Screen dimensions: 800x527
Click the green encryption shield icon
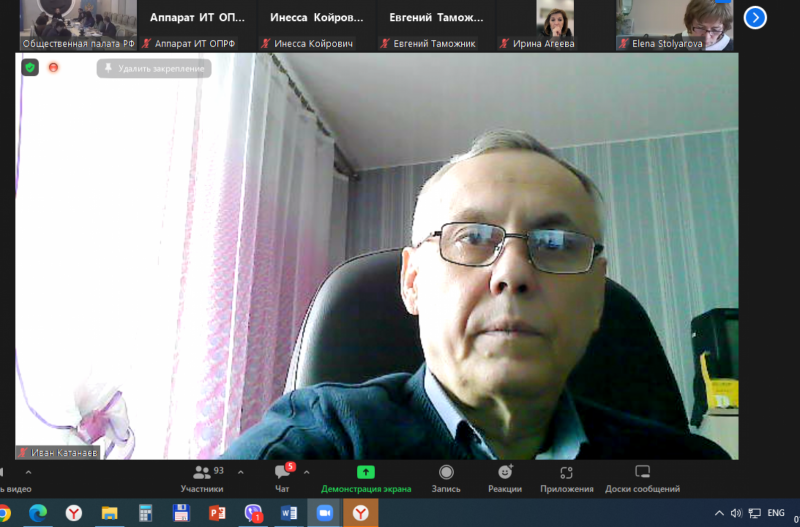click(x=30, y=67)
